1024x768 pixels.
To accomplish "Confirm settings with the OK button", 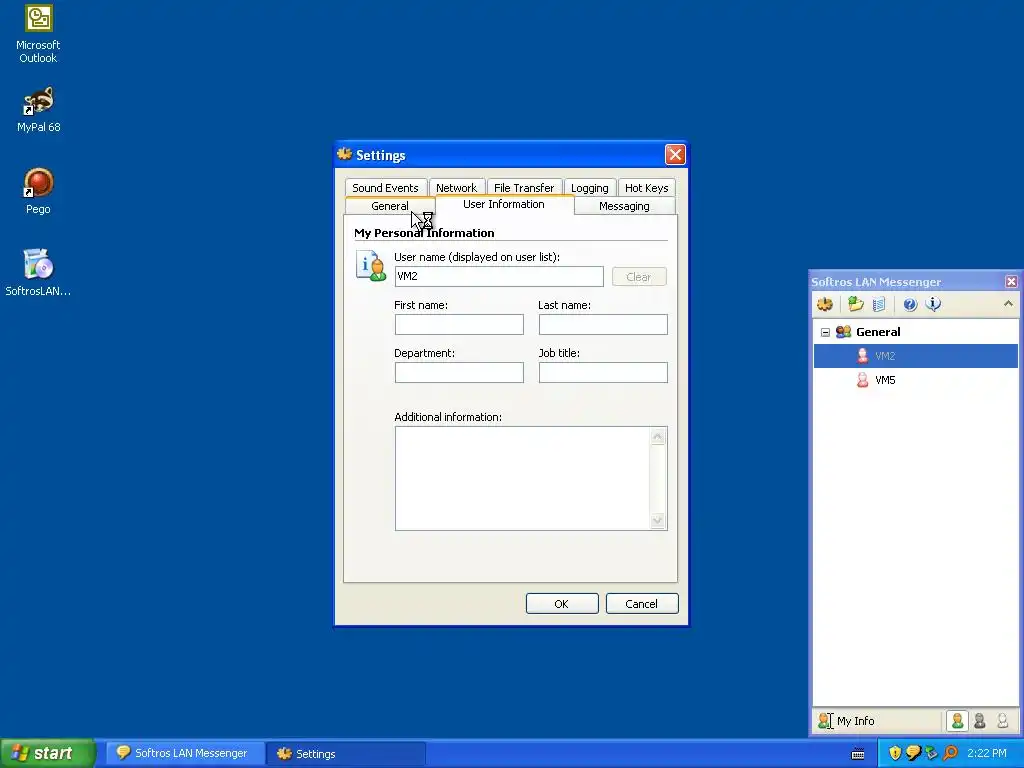I will (562, 603).
